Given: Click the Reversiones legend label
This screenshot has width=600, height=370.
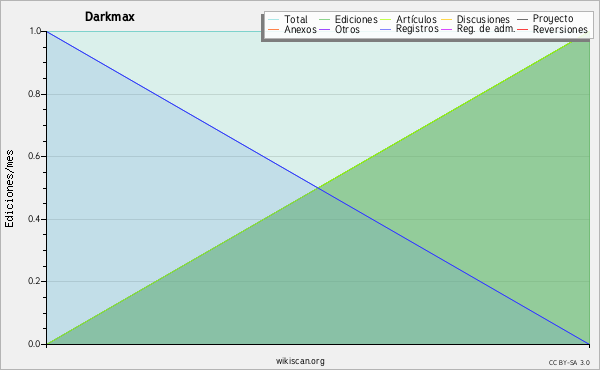Looking at the screenshot, I should tap(560, 29).
